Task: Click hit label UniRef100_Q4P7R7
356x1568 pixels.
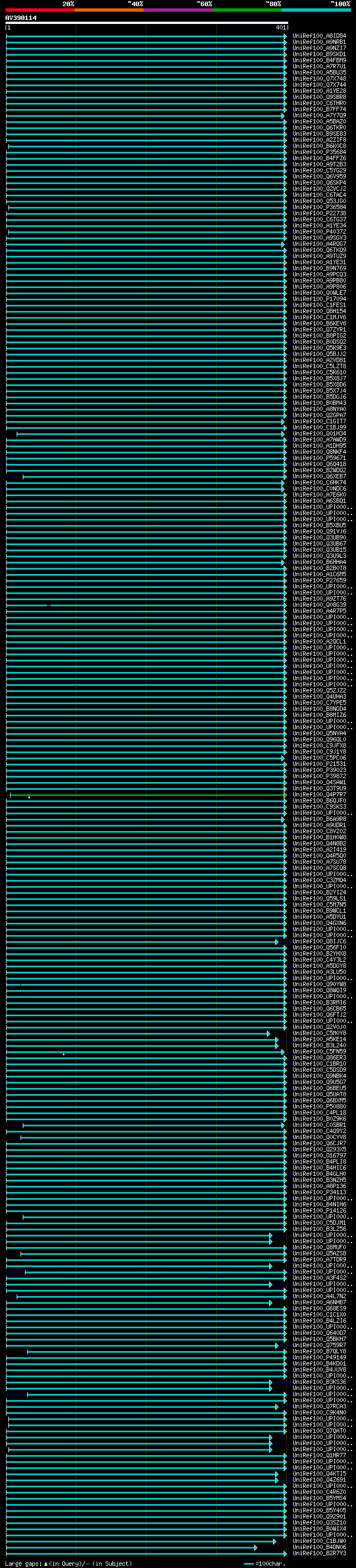Action: pos(319,794)
